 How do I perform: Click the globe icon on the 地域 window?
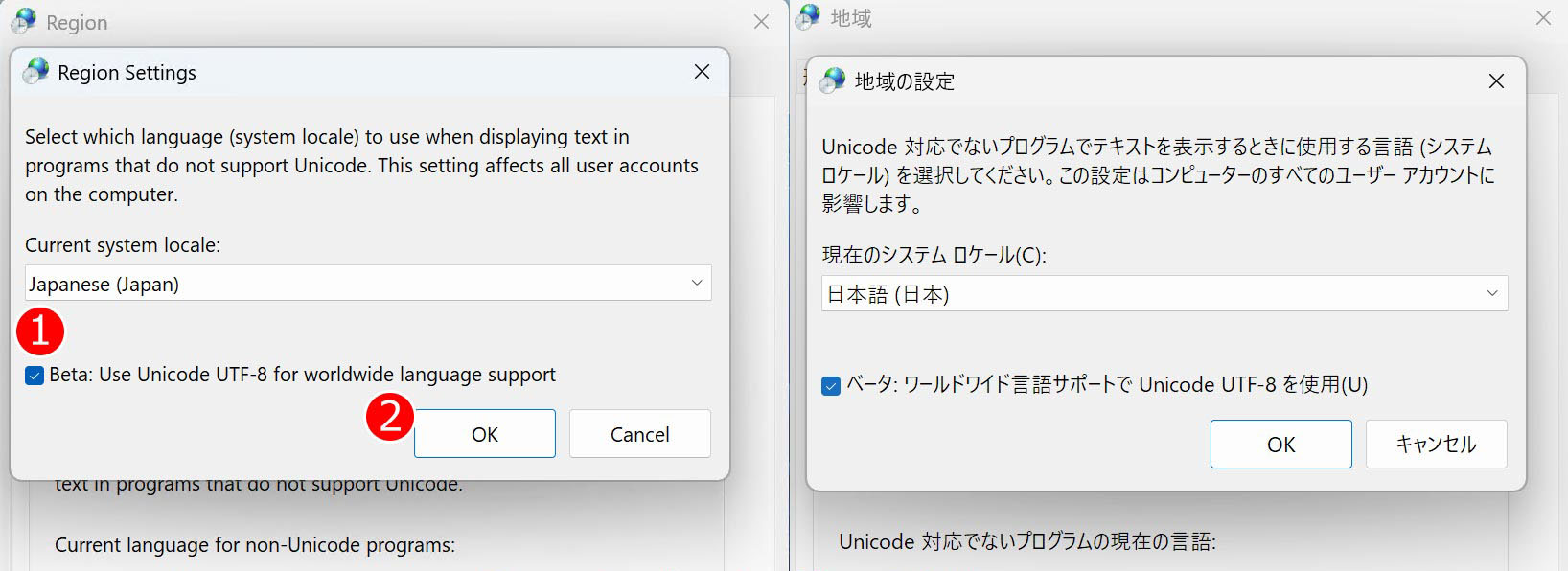pos(808,17)
